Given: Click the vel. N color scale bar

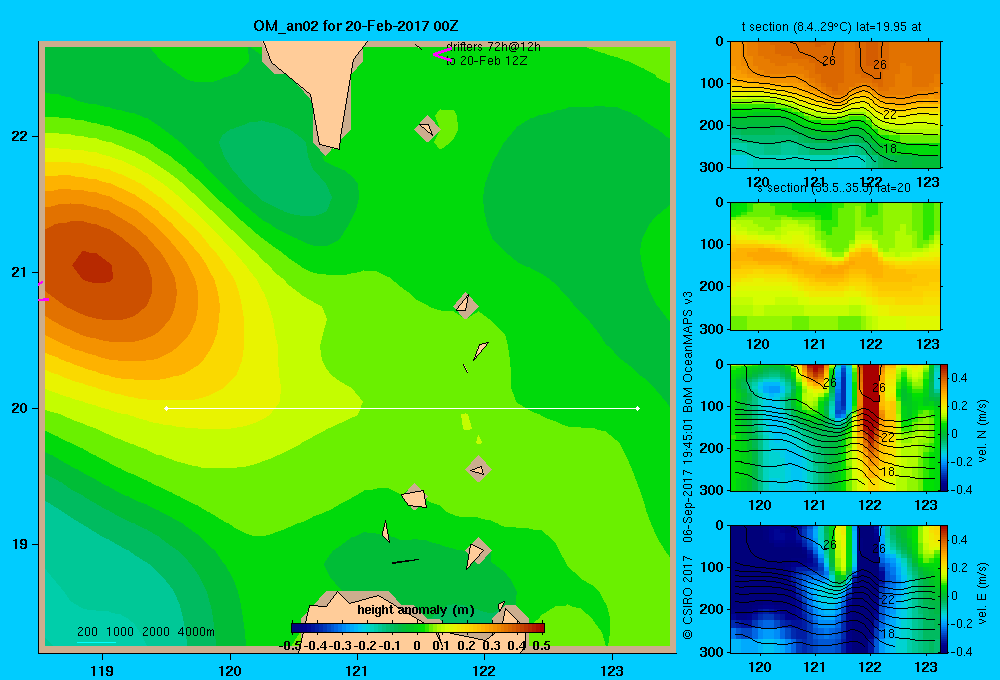Looking at the screenshot, I should pyautogui.click(x=945, y=427).
